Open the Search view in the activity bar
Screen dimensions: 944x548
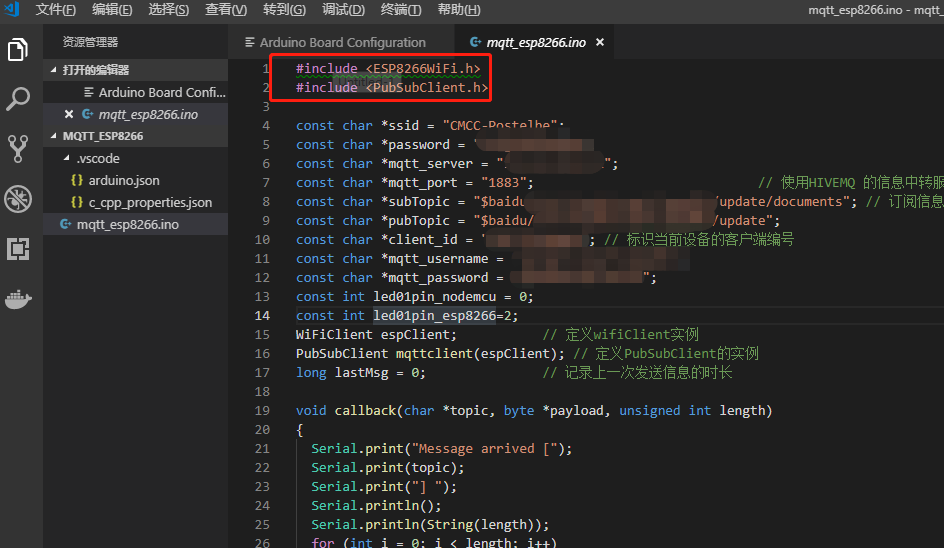[18, 99]
